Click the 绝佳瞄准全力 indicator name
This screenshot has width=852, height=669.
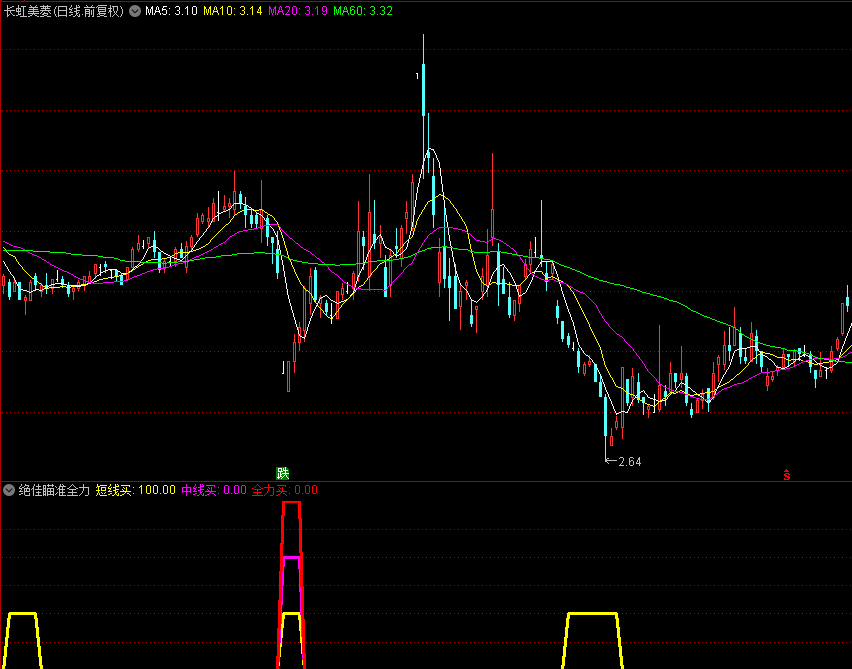tap(54, 490)
